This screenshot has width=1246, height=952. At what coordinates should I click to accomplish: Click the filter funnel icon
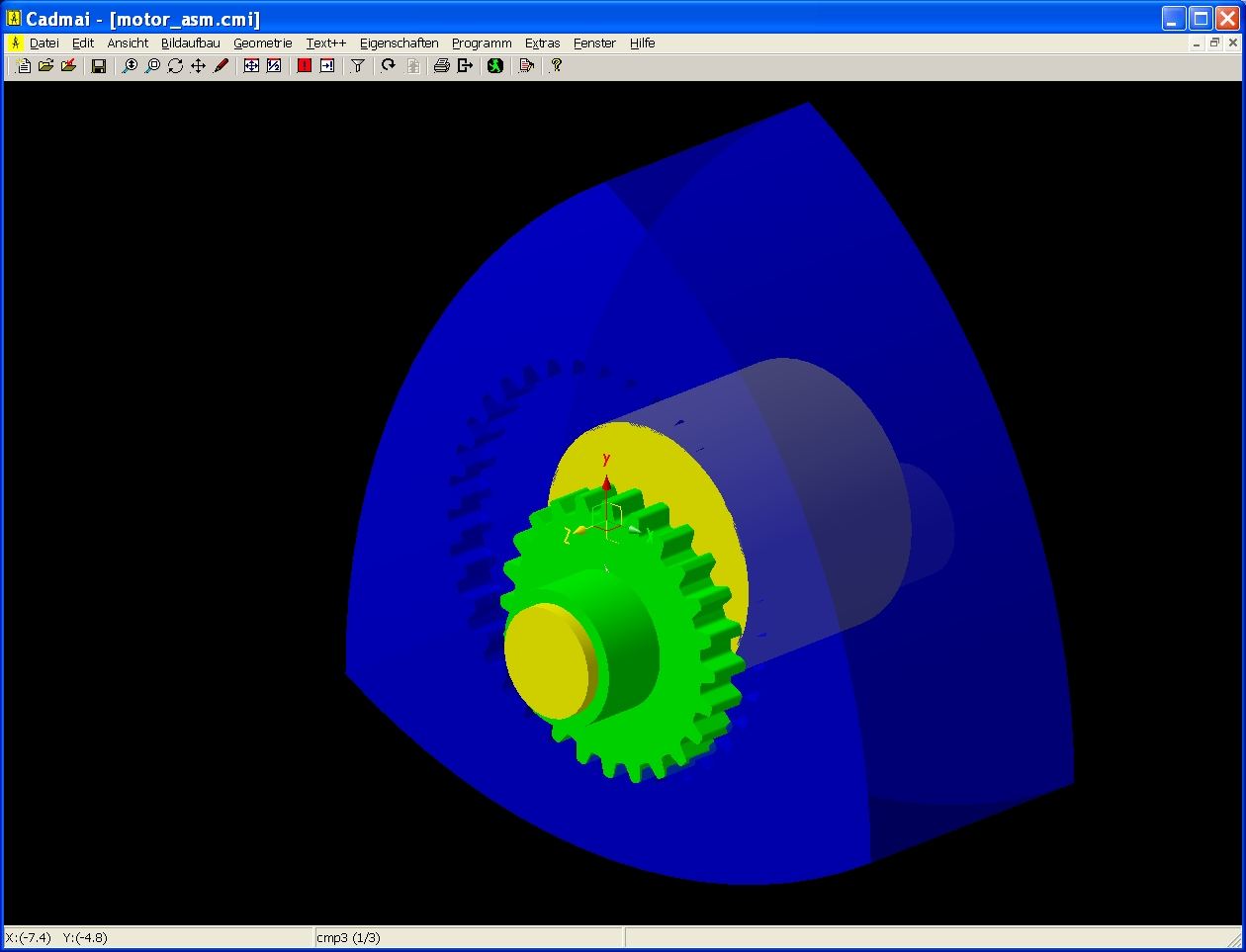pyautogui.click(x=358, y=66)
